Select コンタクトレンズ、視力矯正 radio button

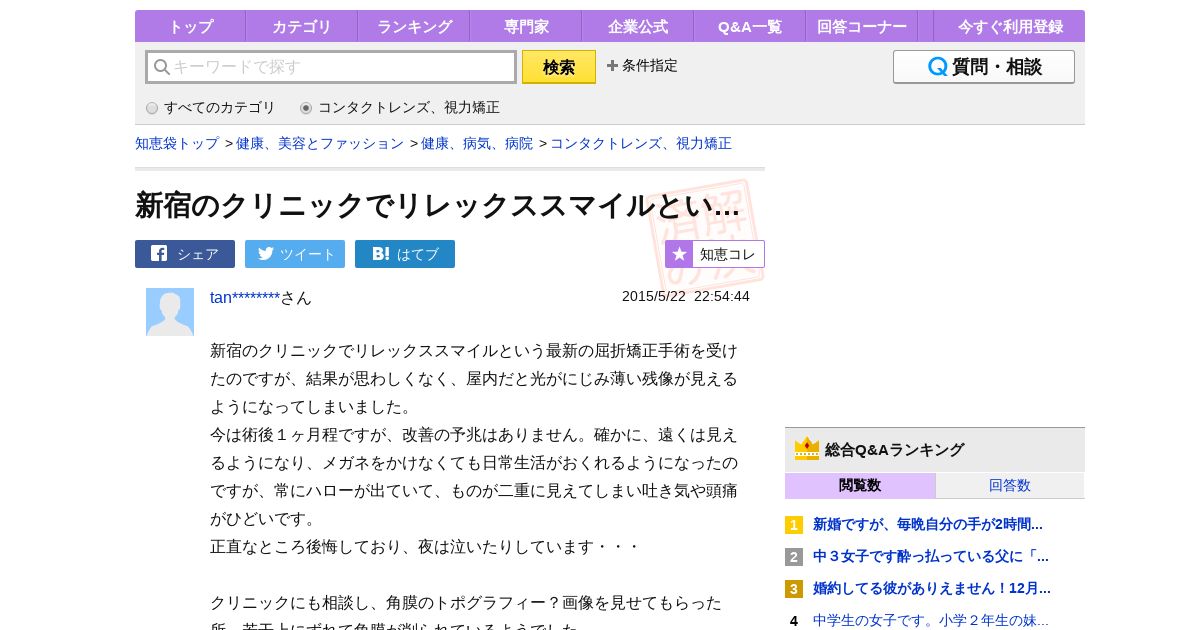point(306,108)
